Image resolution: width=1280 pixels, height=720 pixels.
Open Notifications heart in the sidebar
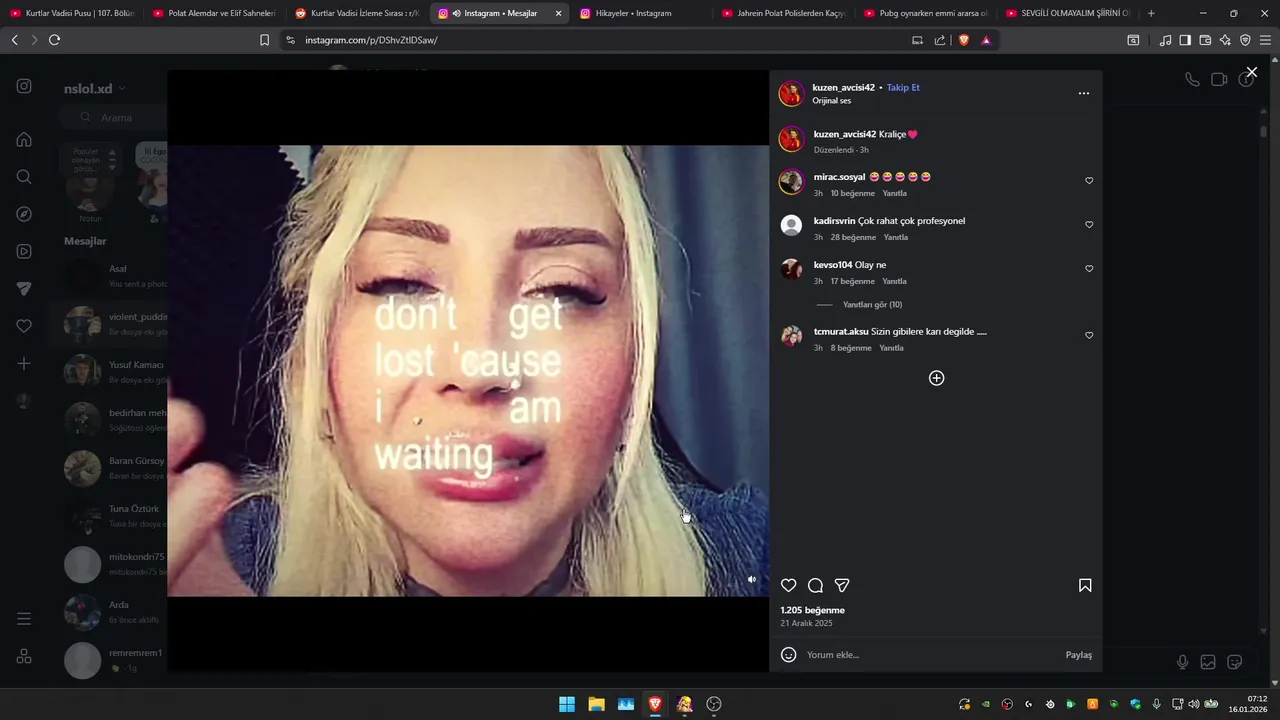(x=24, y=326)
